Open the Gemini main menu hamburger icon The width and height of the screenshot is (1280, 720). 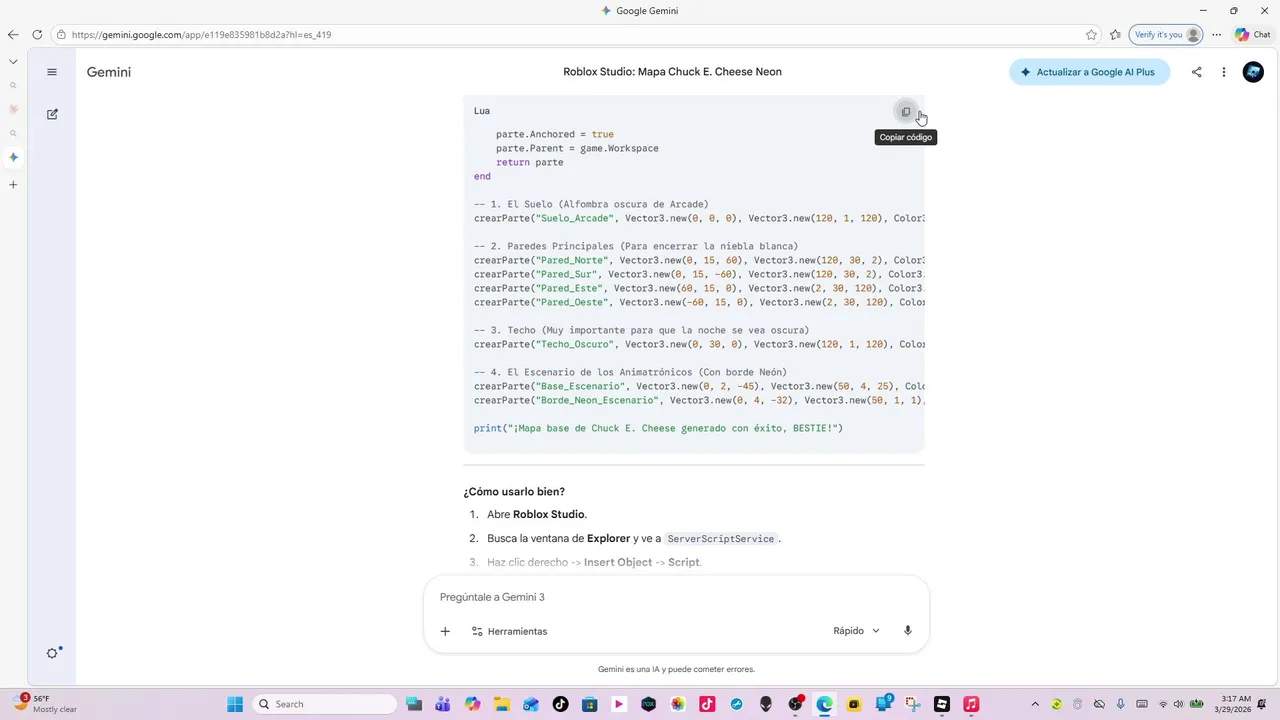point(52,72)
